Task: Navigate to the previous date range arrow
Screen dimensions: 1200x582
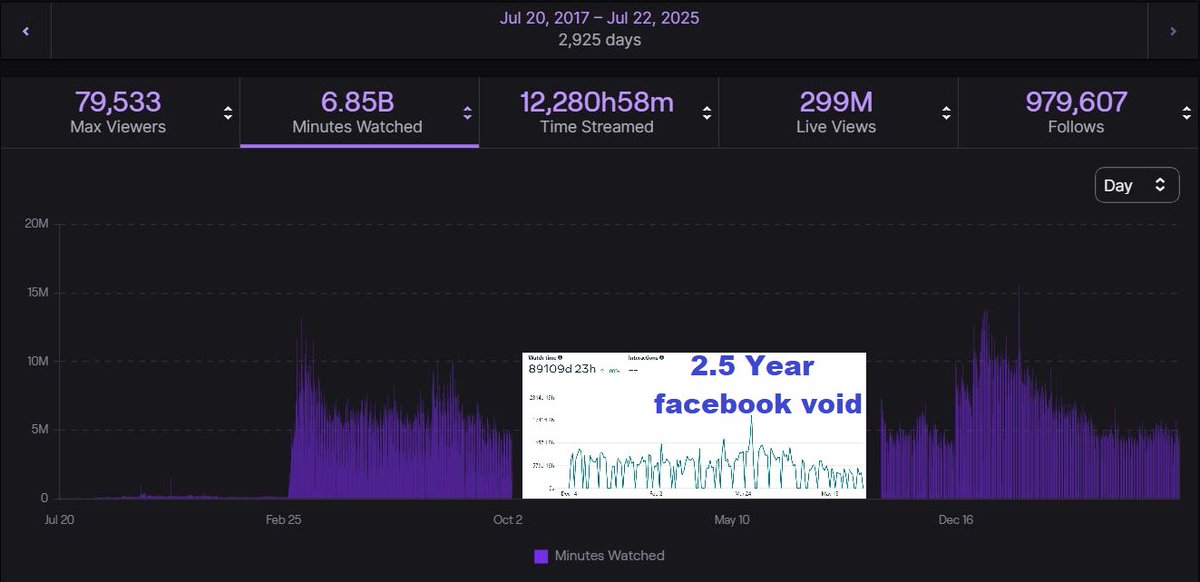Action: (25, 30)
